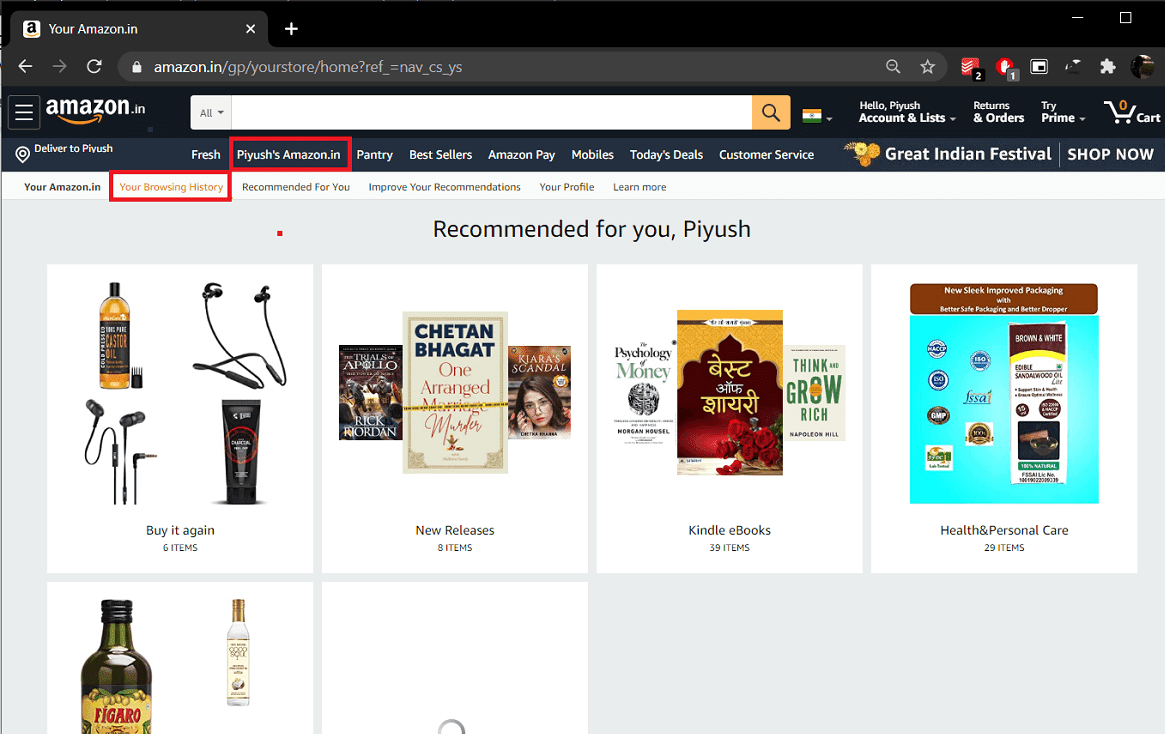Open the browser Extensions puzzle icon
1165x734 pixels.
1106,66
